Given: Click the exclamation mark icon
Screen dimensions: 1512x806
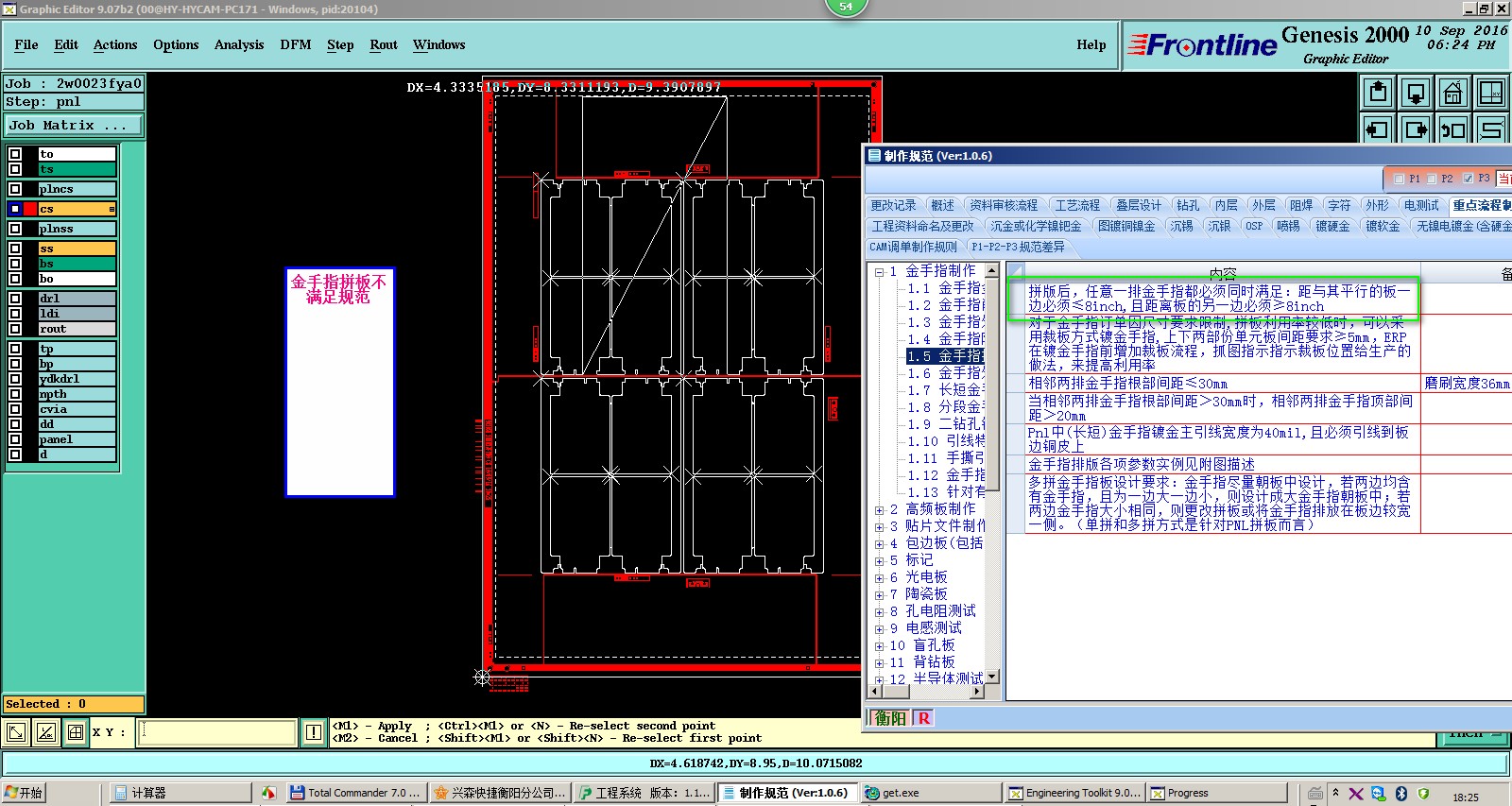Looking at the screenshot, I should click(314, 732).
